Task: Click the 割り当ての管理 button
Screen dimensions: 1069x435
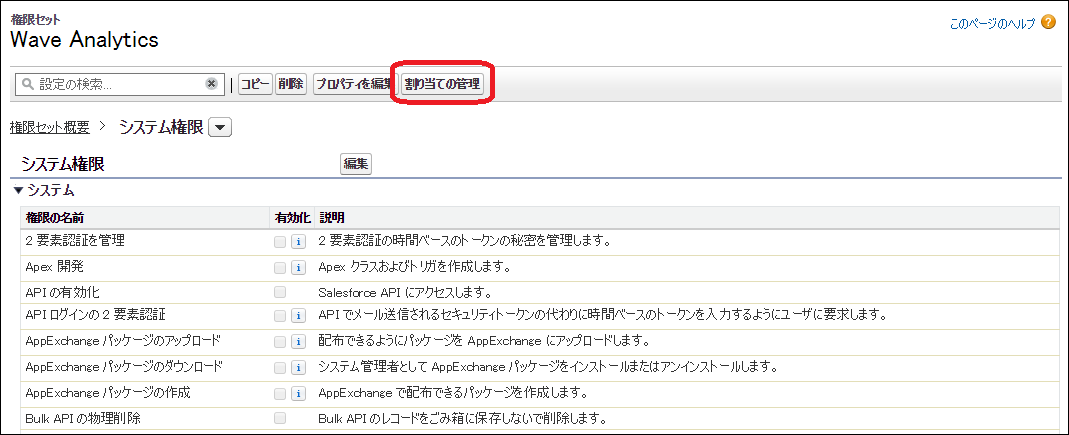Action: (442, 84)
